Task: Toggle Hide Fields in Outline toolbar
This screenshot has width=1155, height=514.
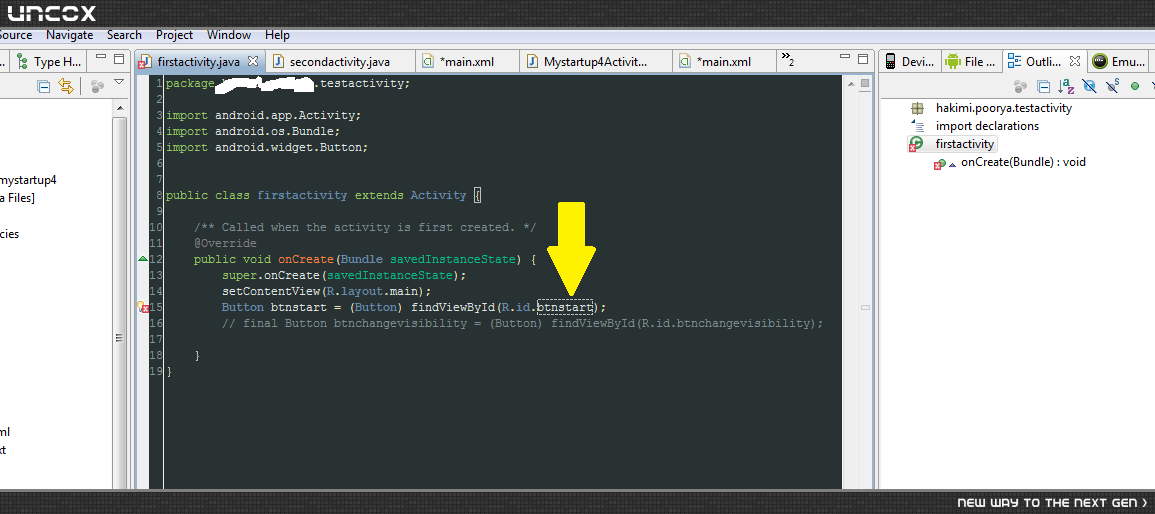Action: click(x=1089, y=86)
